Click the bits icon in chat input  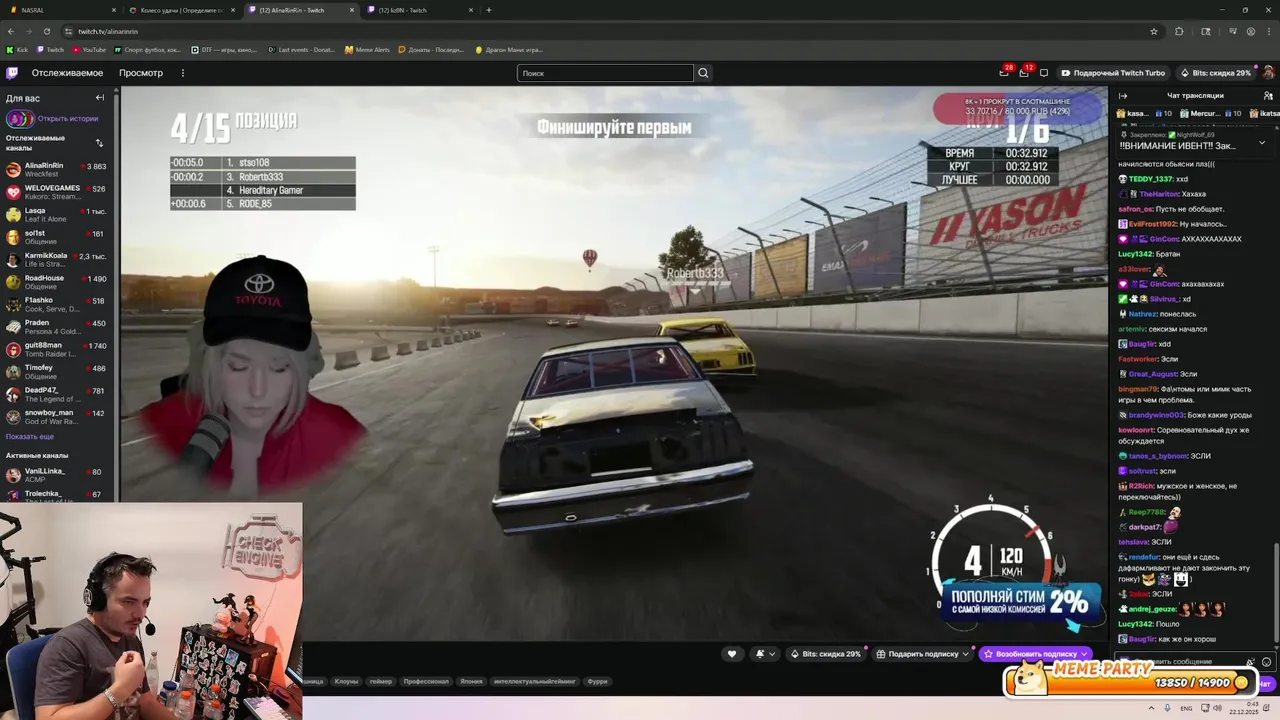[x=1251, y=662]
